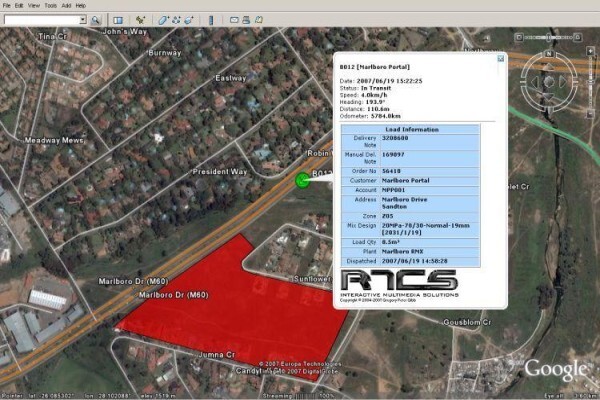
Task: Click the Pointer latitude readout in status bar
Action: click(x=38, y=396)
